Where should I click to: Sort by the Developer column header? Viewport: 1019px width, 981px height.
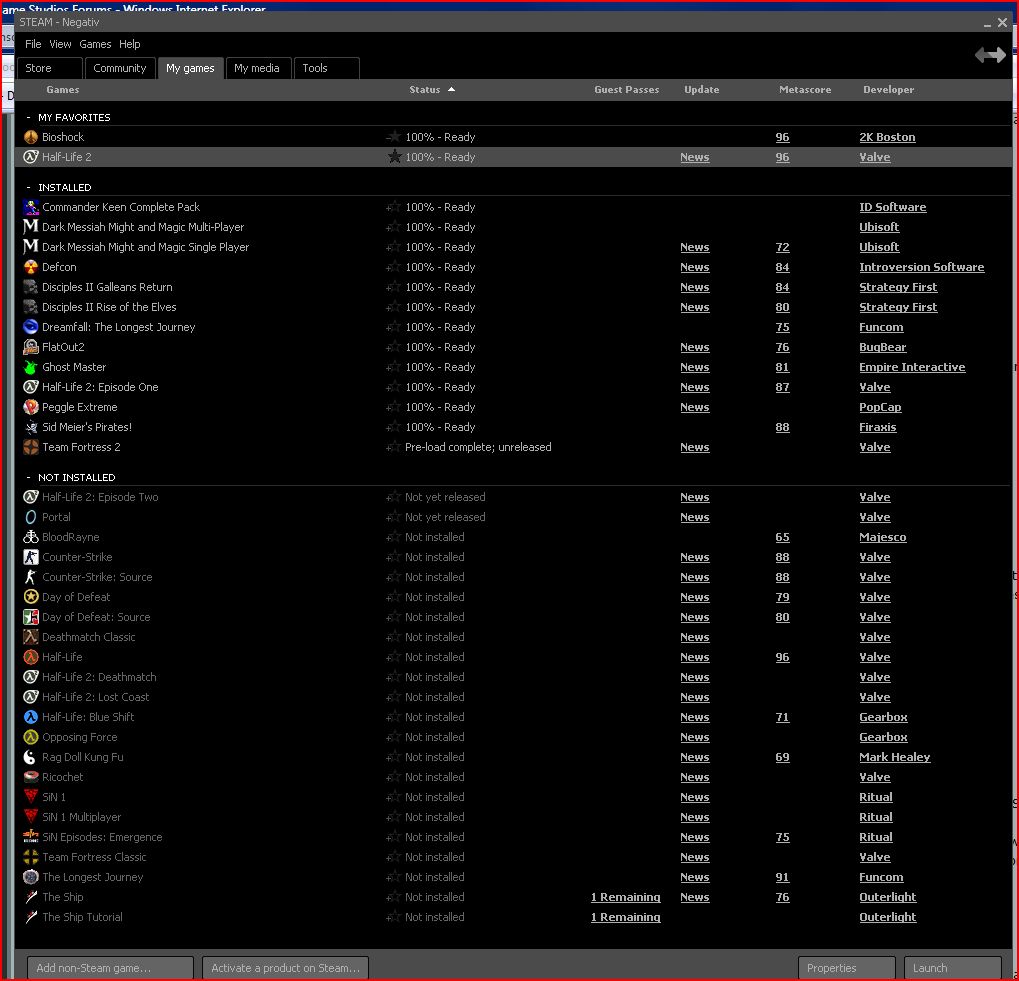888,90
